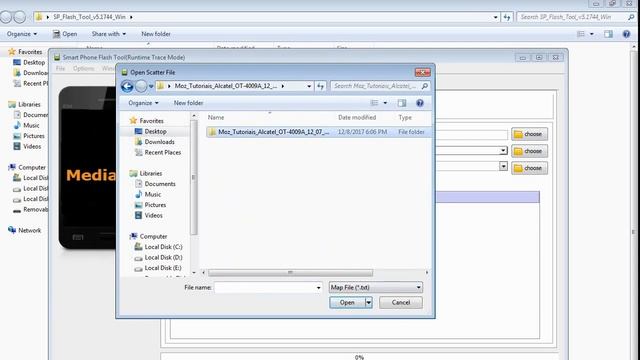Close the Open Scatter File dialog
The width and height of the screenshot is (640, 360).
coord(422,72)
